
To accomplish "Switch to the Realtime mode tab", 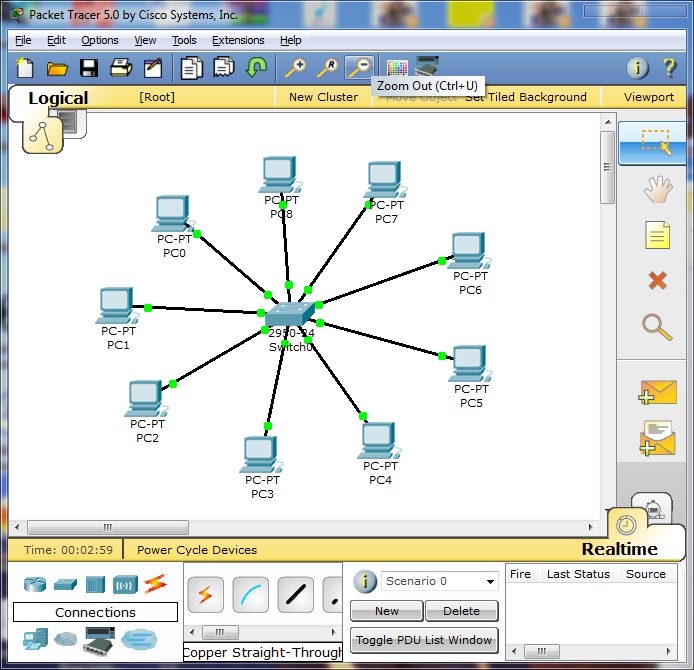I will pos(620,549).
